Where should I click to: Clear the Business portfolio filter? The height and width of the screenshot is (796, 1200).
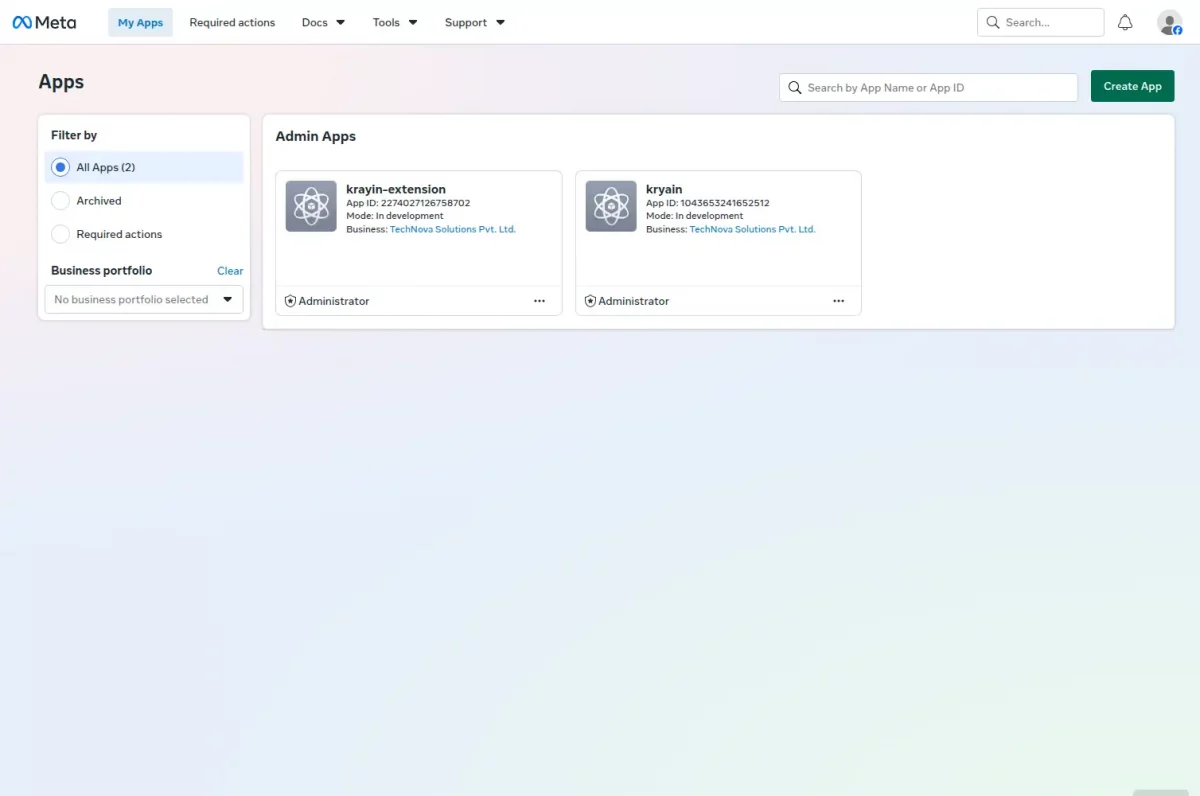230,271
